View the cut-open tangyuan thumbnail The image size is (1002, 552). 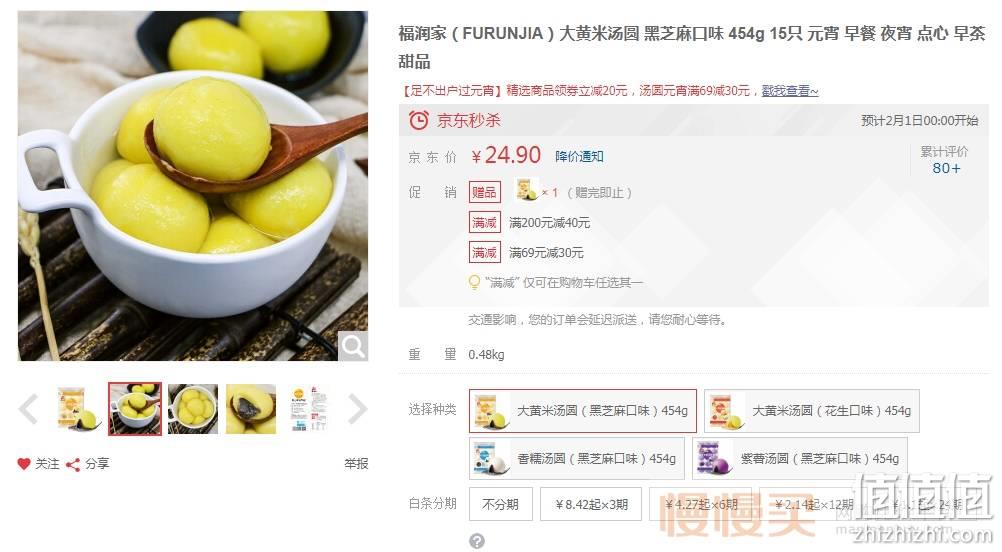point(250,409)
